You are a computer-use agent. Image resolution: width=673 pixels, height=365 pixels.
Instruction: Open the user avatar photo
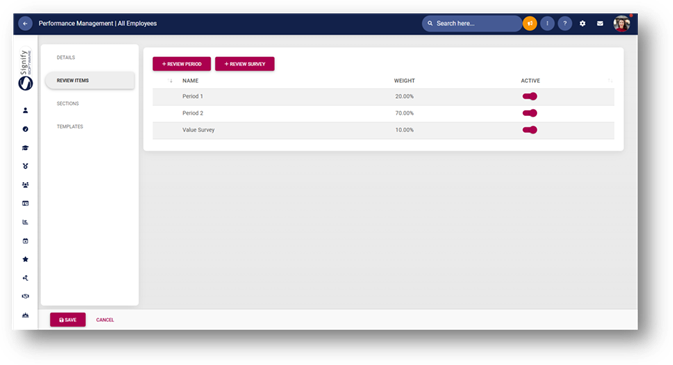click(621, 24)
